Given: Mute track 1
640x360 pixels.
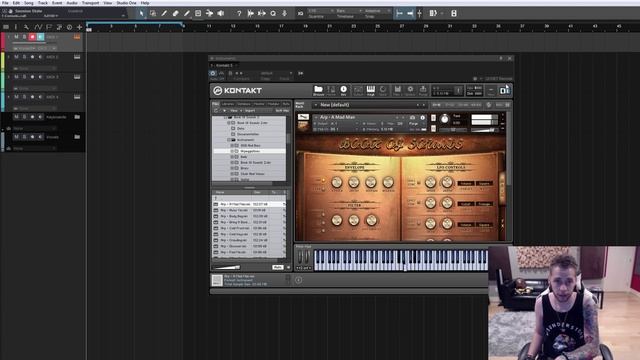Looking at the screenshot, I should pyautogui.click(x=16, y=37).
